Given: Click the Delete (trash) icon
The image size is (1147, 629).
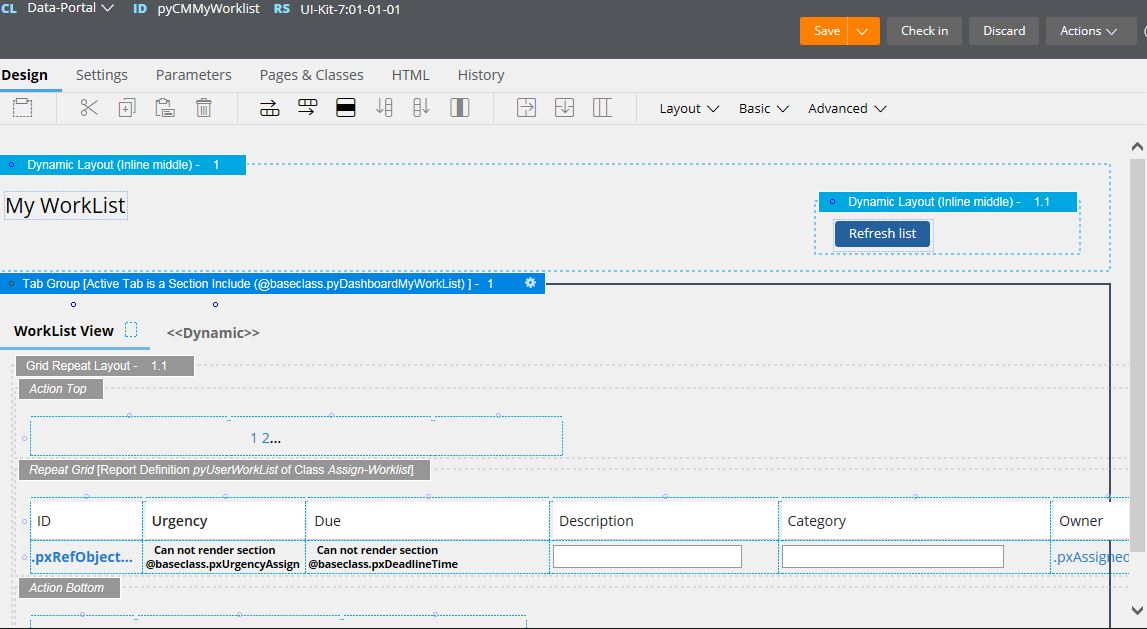Looking at the screenshot, I should pos(204,108).
